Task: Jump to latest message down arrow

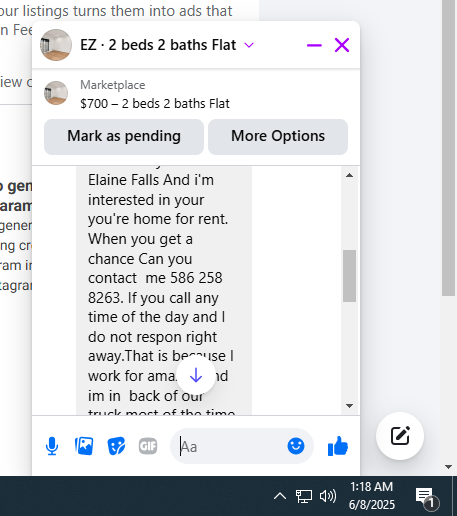Action: click(196, 375)
